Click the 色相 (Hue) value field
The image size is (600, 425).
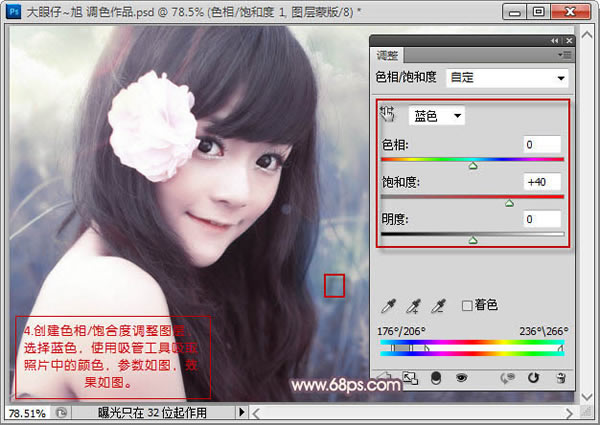(x=542, y=145)
